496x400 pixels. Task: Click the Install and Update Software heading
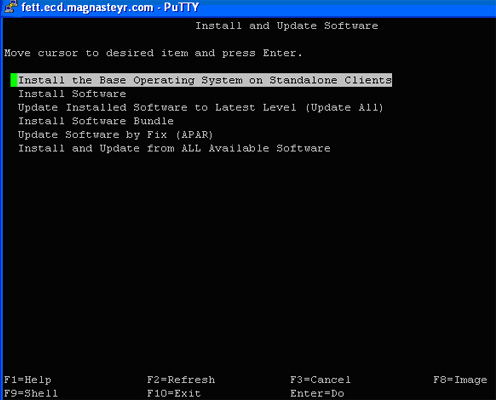tap(287, 26)
